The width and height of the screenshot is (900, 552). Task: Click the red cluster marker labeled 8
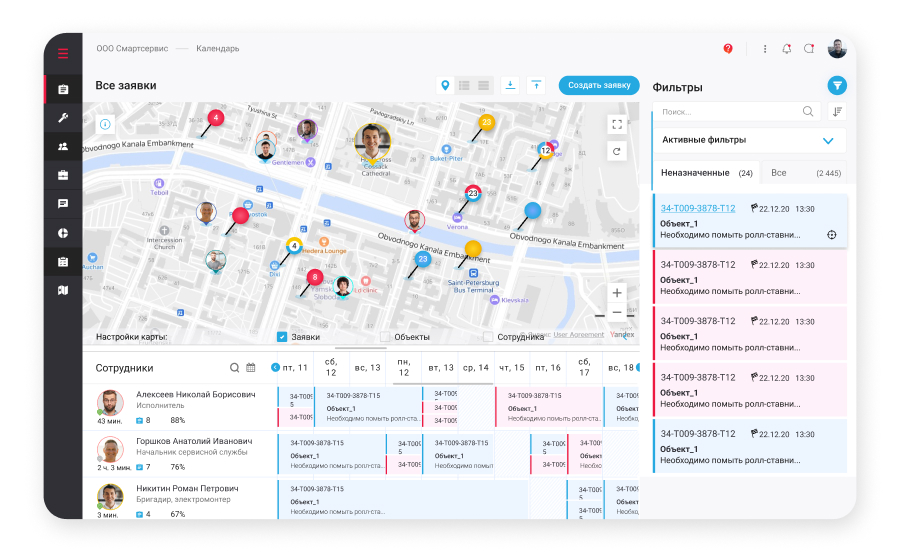click(x=315, y=278)
